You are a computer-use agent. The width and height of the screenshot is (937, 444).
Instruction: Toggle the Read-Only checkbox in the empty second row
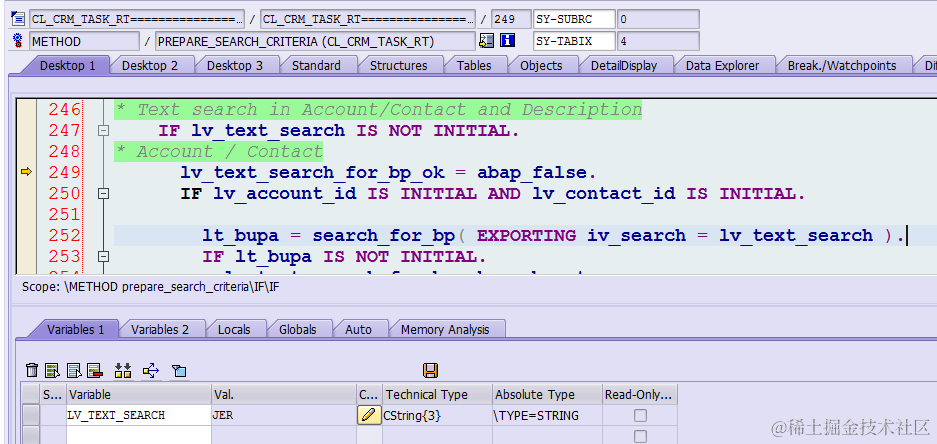[x=640, y=436]
